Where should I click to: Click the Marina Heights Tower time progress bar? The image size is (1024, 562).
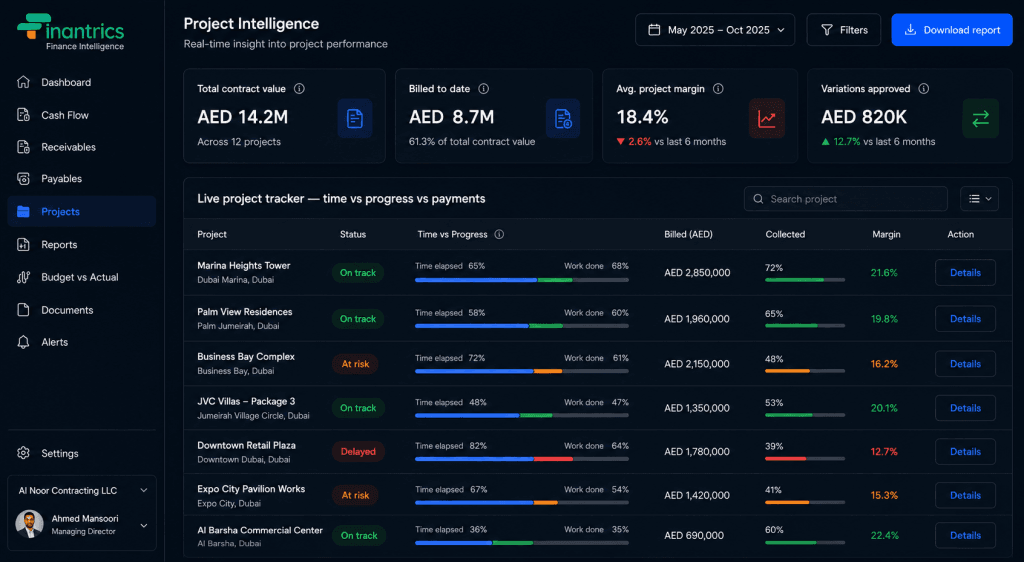click(x=522, y=280)
